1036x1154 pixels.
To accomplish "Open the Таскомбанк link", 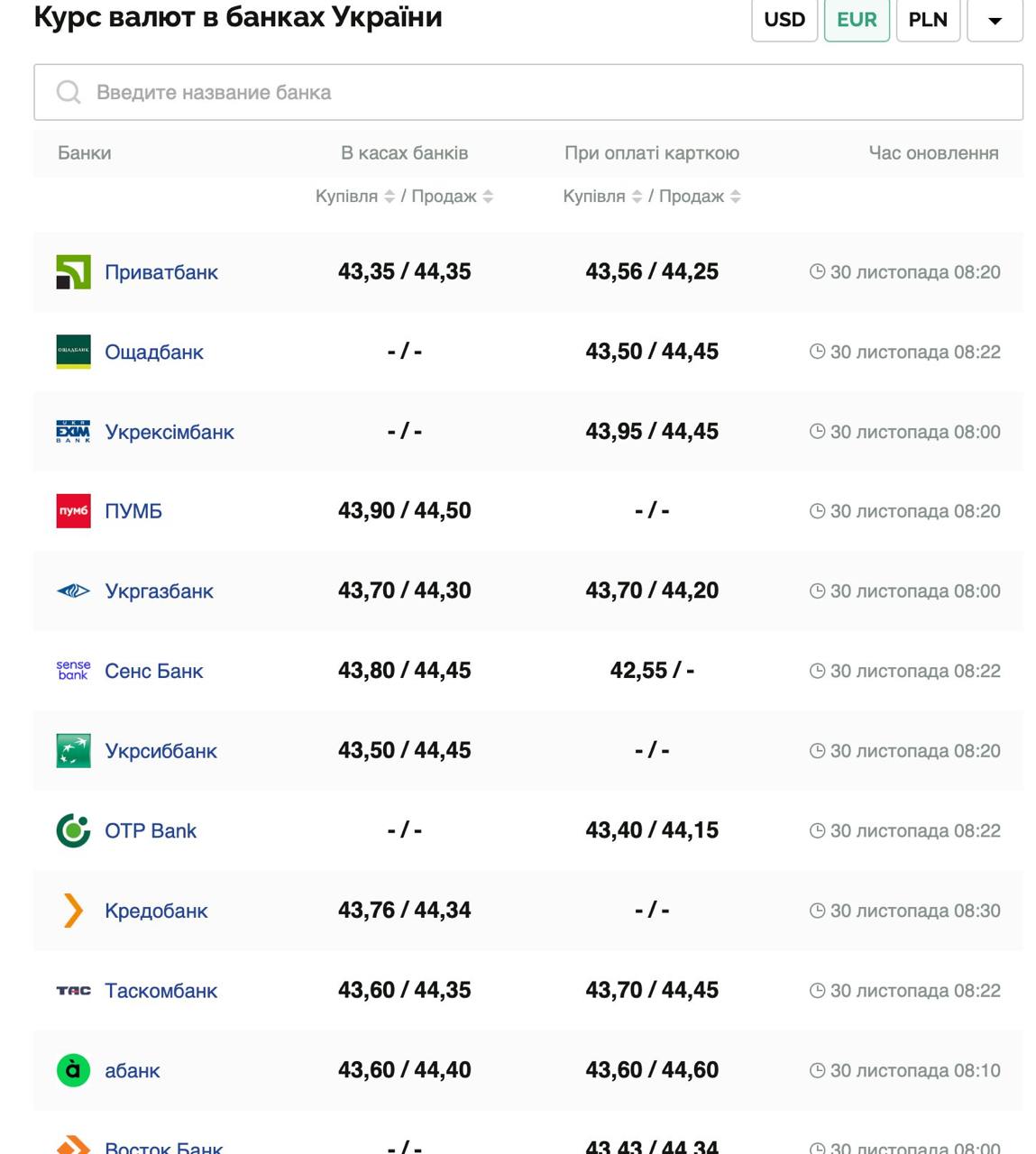I will coord(160,991).
